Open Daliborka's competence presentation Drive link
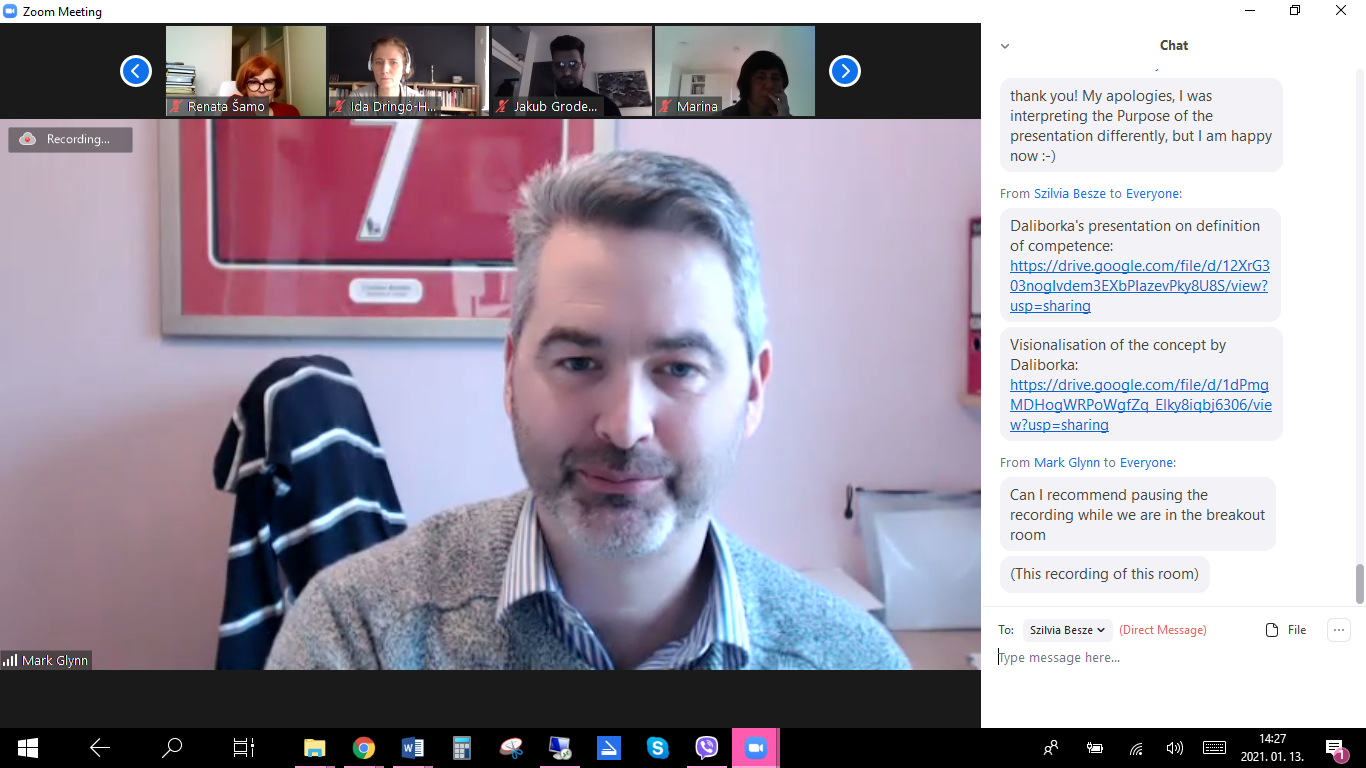1366x768 pixels. click(x=1139, y=286)
